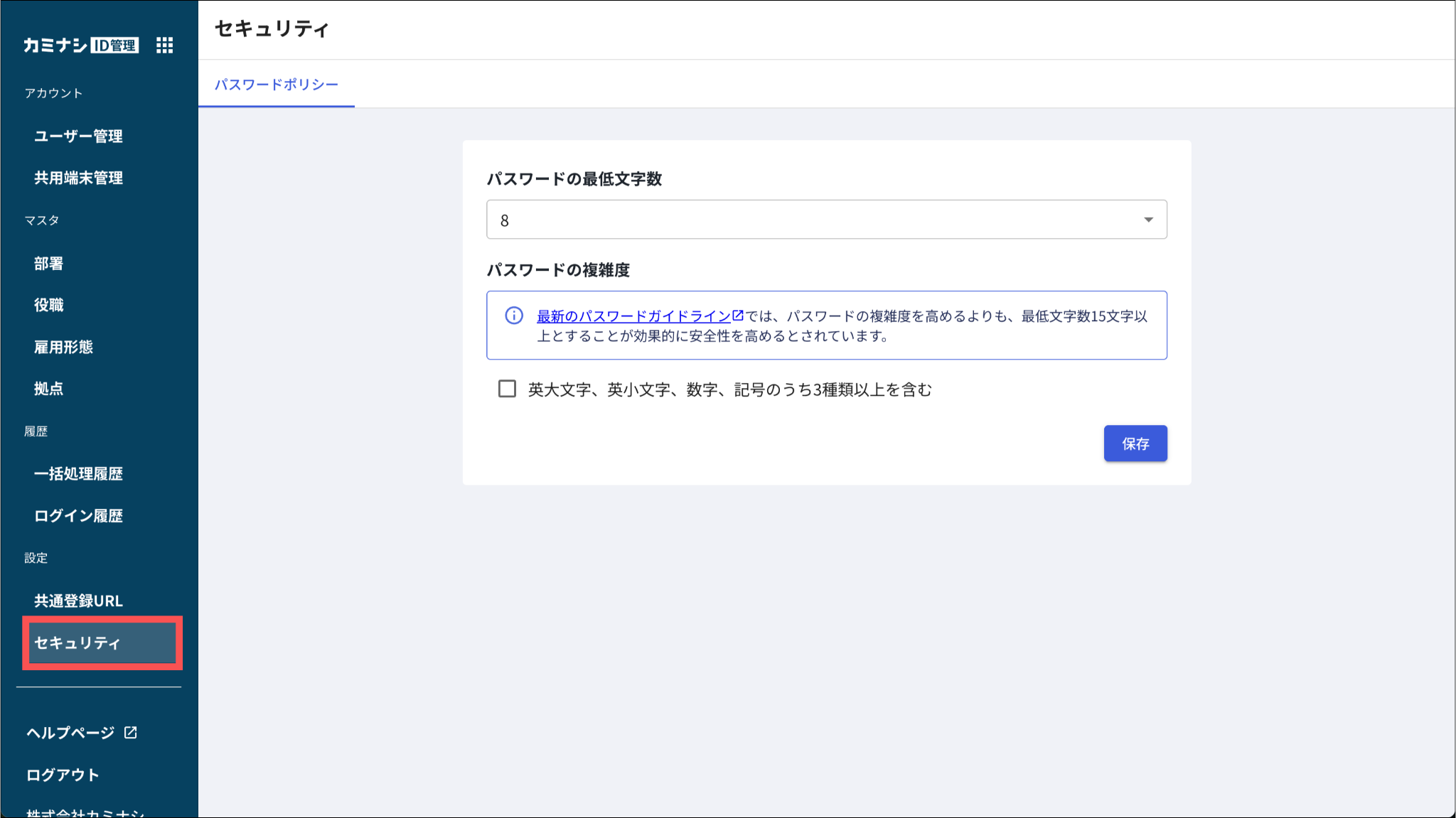Screen dimensions: 1456x818
Task: Open the 最新のパスワードガイドライン link
Action: 633,316
